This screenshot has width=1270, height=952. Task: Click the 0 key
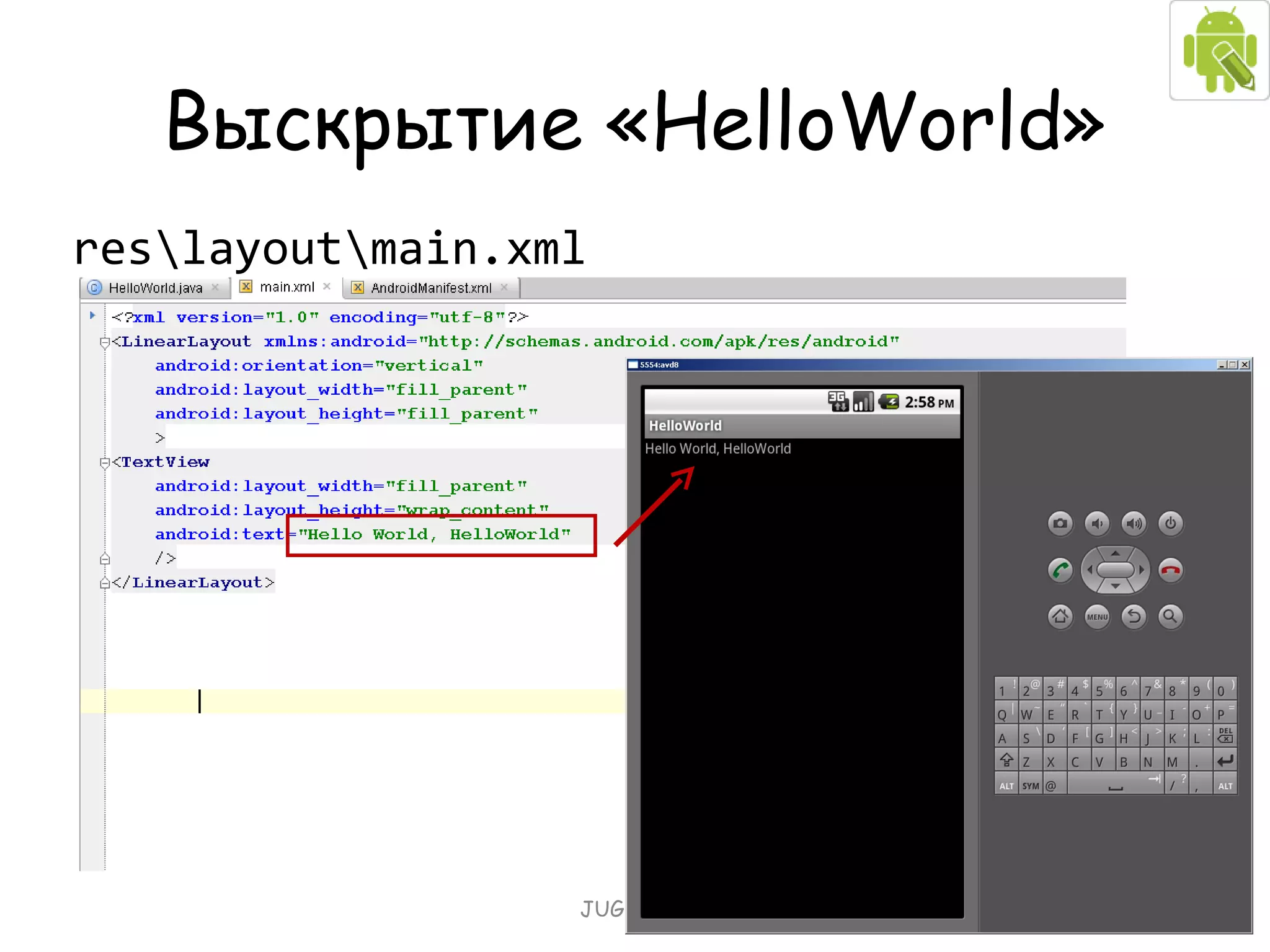click(x=1225, y=689)
